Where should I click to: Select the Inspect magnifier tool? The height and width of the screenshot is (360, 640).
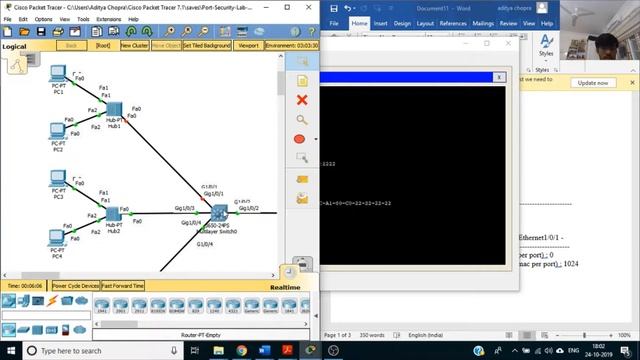[302, 120]
